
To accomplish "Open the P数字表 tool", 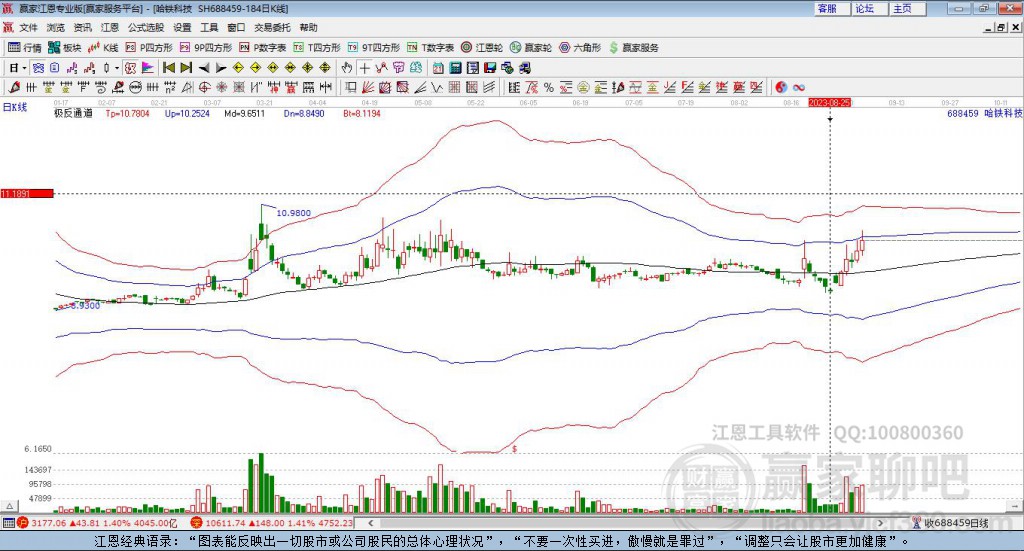I will pos(263,48).
